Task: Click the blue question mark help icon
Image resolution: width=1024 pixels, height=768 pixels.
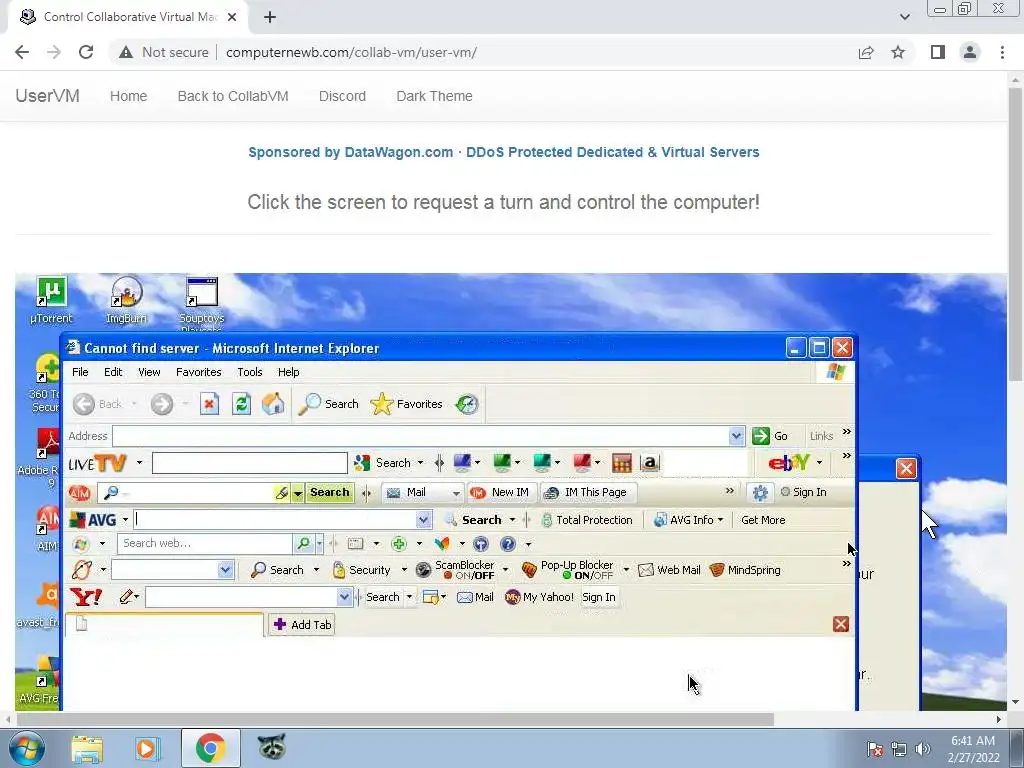Action: pos(507,543)
